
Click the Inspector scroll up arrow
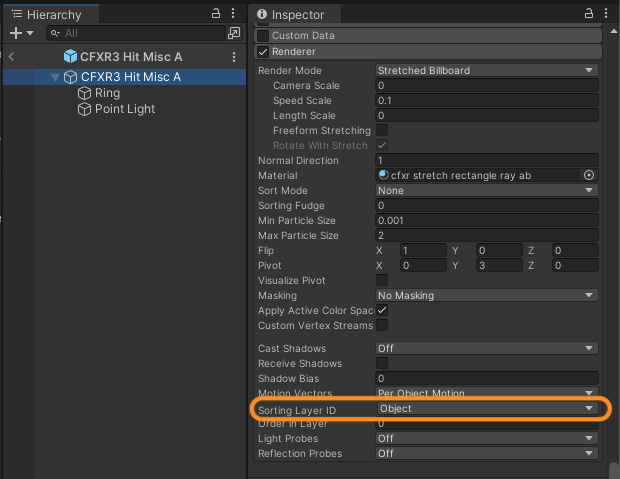click(614, 31)
